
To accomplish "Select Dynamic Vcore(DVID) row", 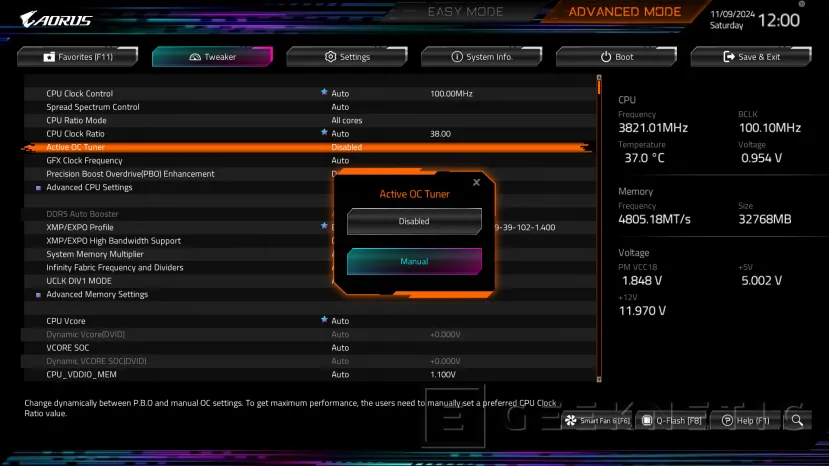I will [307, 334].
